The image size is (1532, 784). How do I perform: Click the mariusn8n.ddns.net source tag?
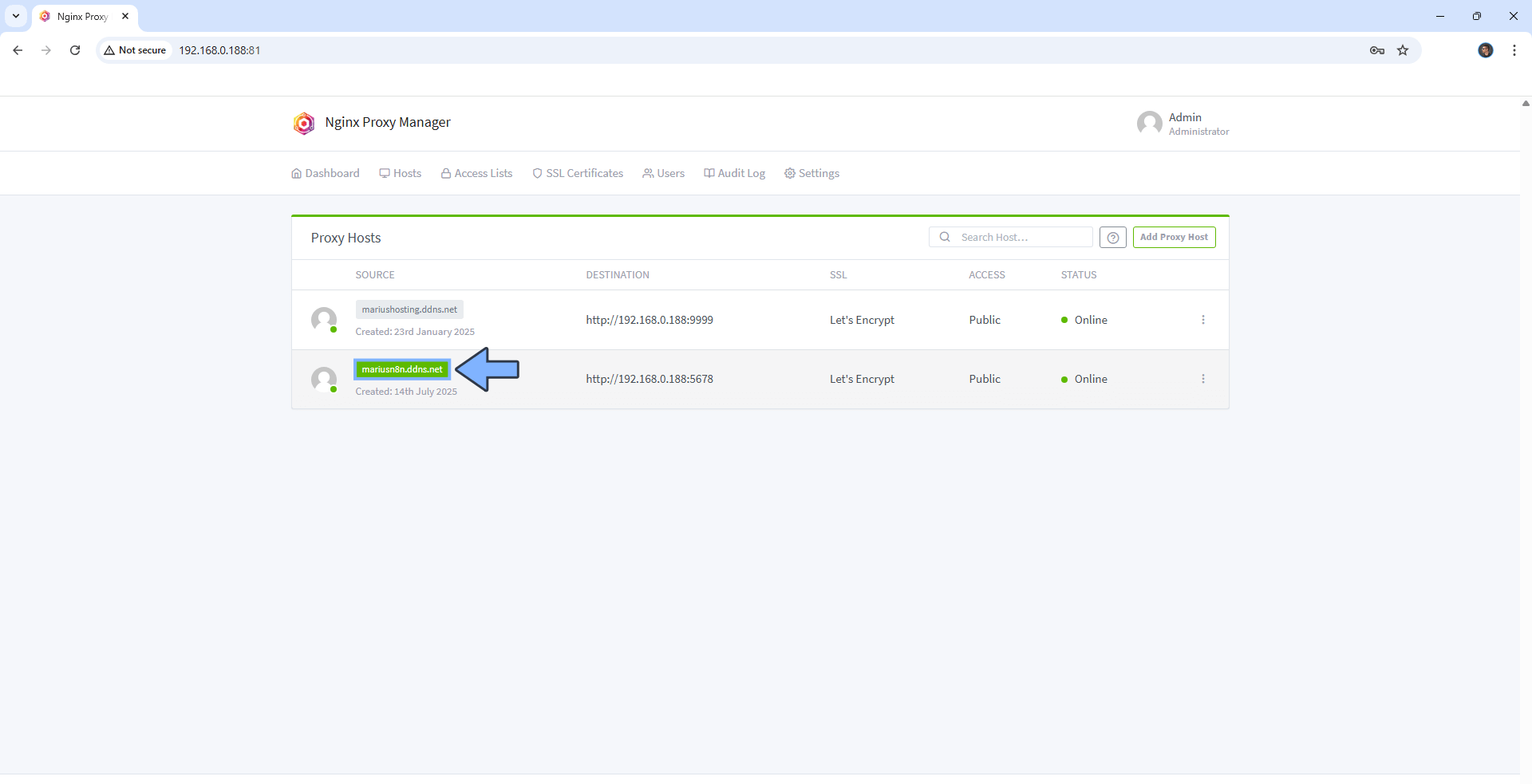click(402, 369)
